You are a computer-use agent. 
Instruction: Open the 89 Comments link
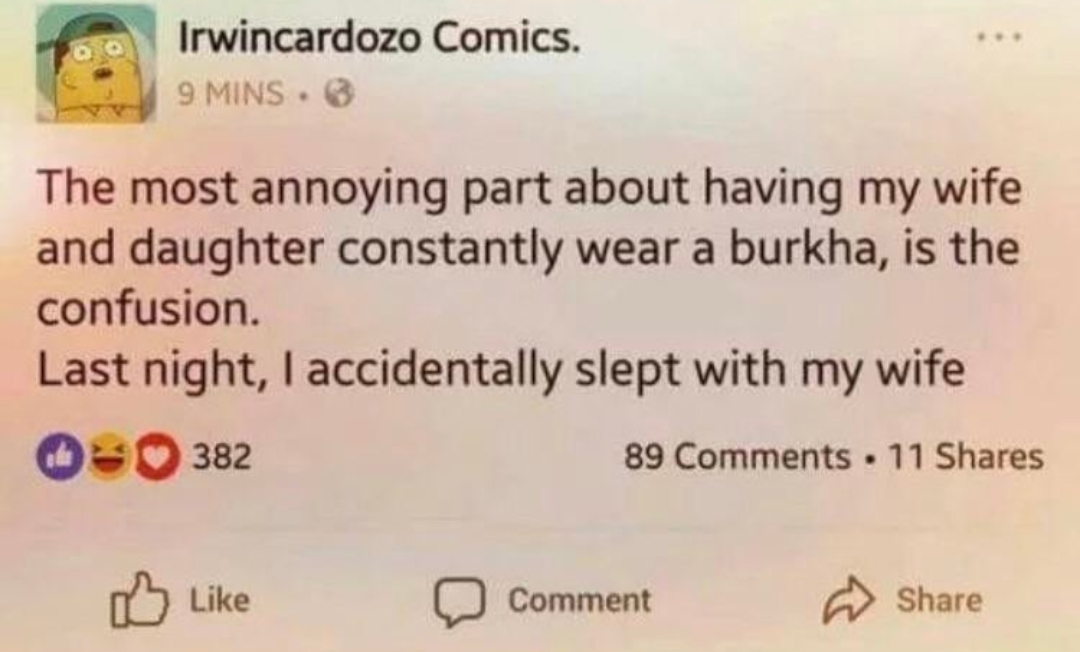tap(737, 456)
